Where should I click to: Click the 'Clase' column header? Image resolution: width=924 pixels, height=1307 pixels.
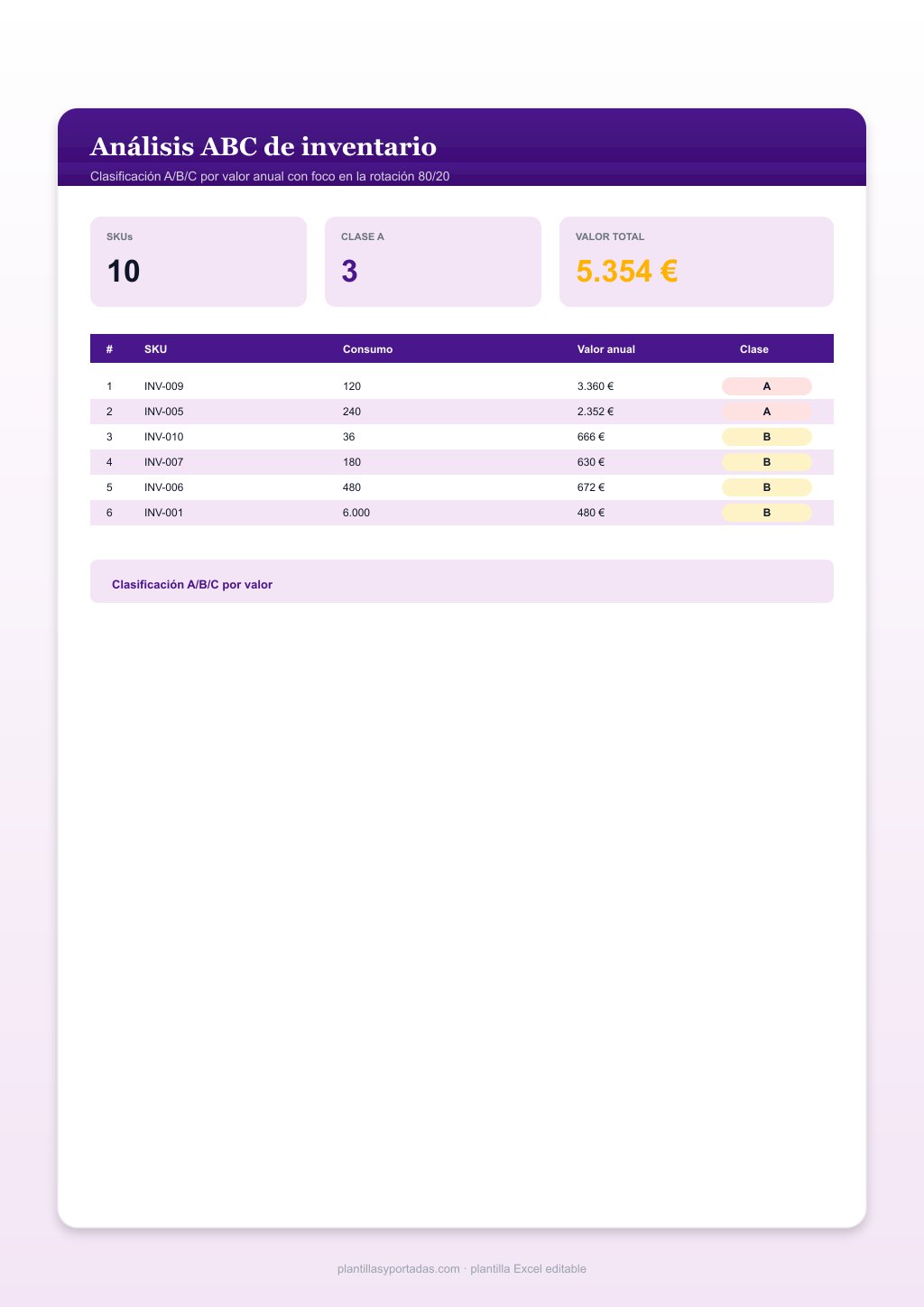(x=754, y=349)
